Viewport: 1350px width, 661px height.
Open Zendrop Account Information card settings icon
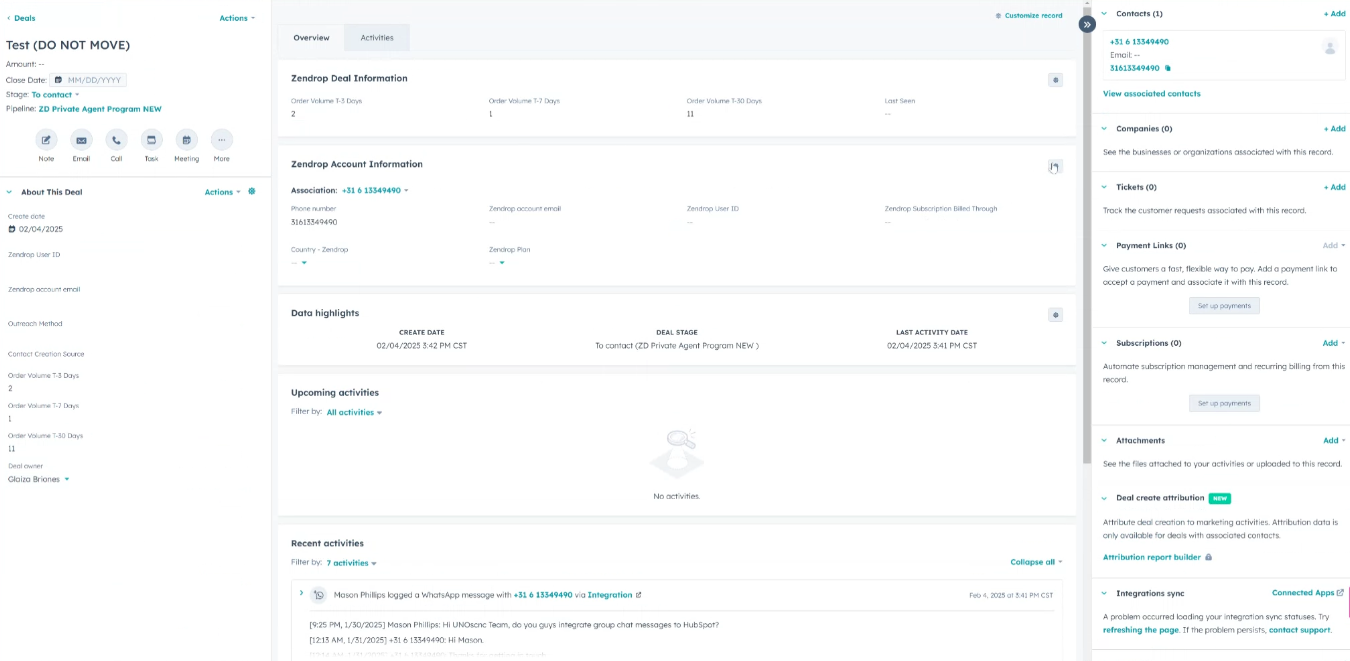pos(1055,167)
